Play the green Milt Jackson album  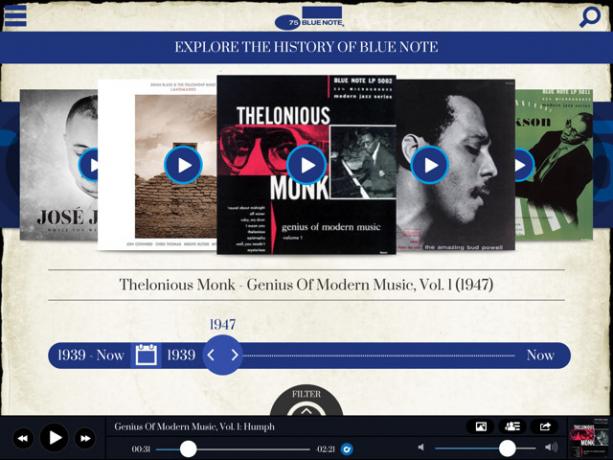point(523,165)
